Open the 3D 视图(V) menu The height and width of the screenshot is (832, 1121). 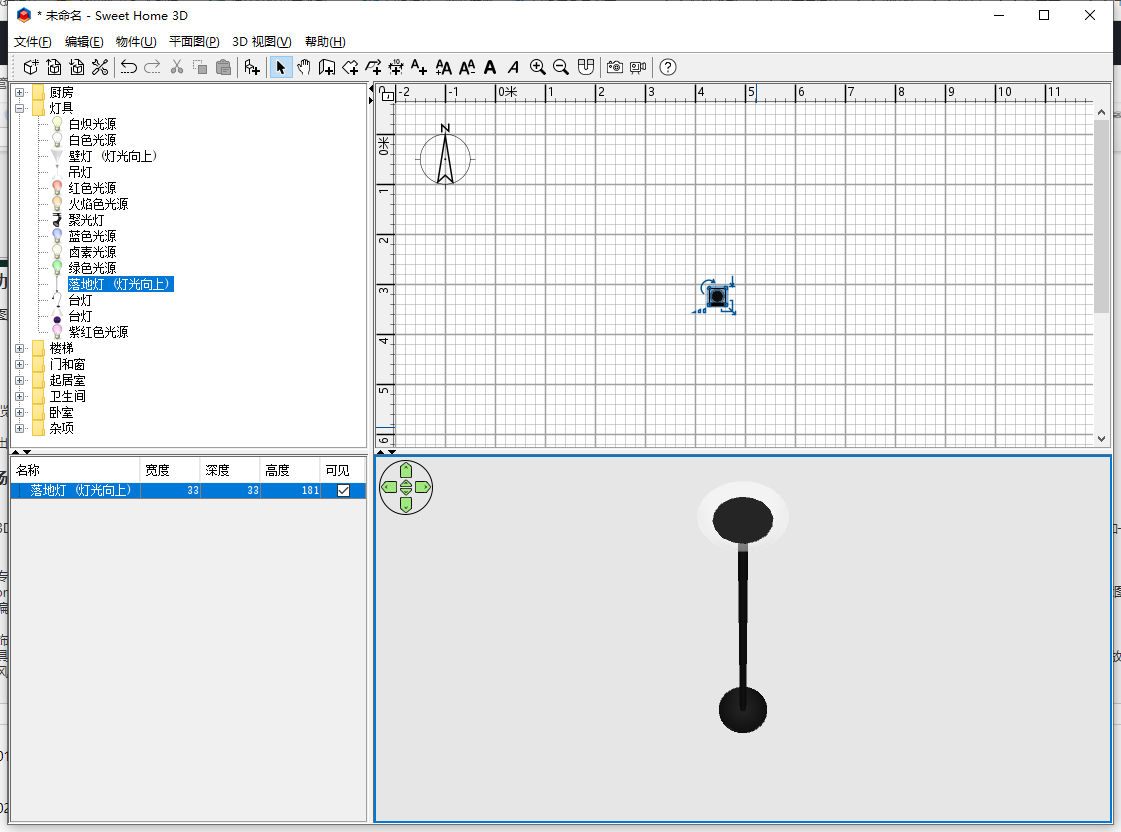[262, 41]
